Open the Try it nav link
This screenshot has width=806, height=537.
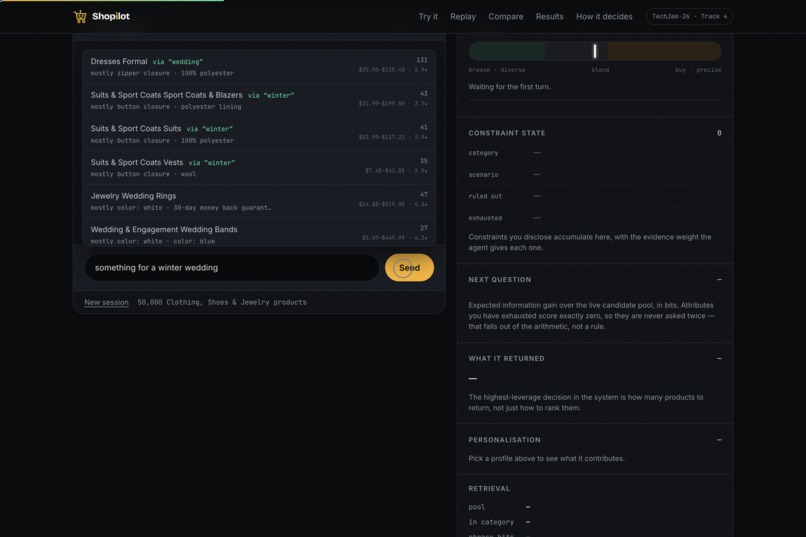point(428,16)
